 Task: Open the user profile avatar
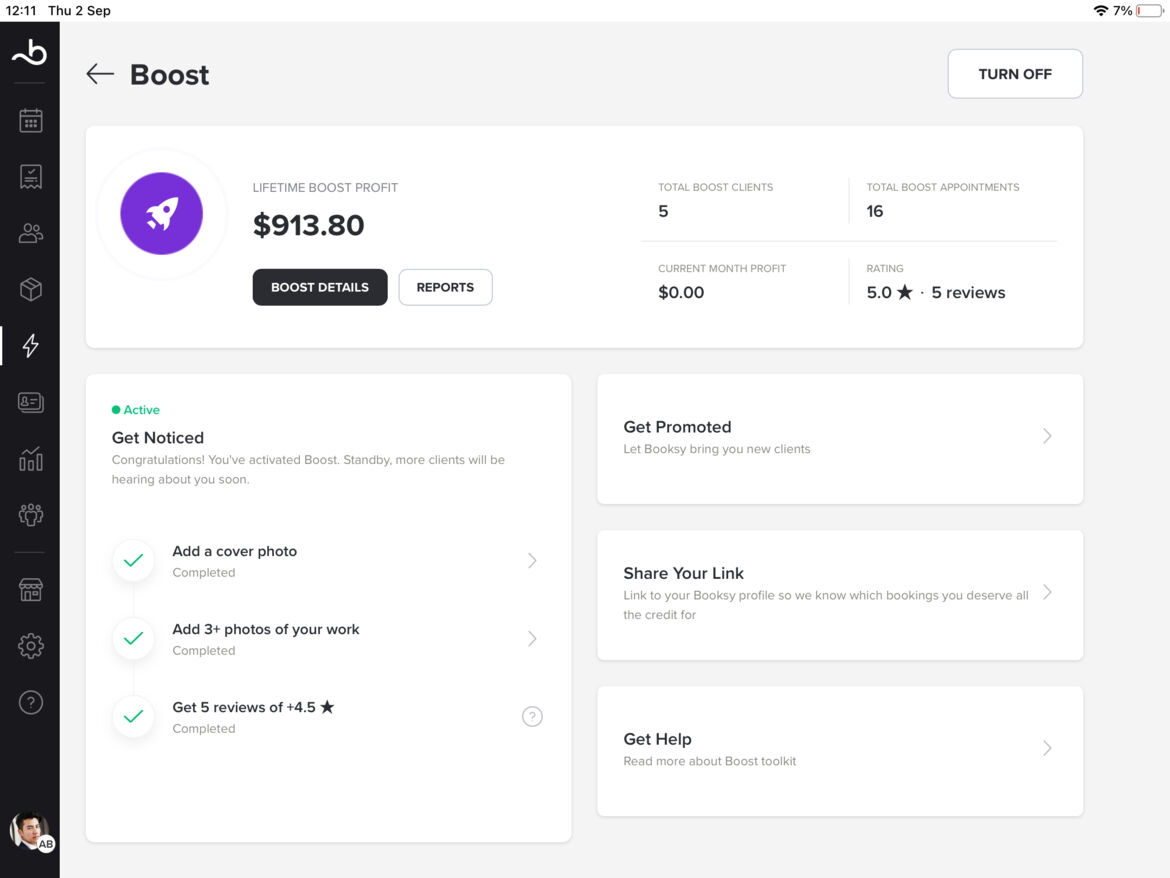29,830
